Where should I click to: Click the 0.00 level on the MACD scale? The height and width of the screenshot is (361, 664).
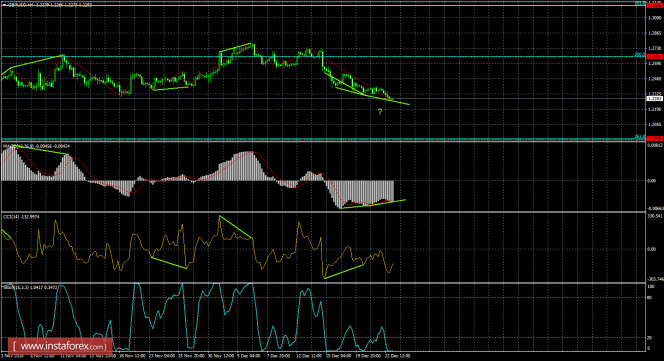[651, 180]
